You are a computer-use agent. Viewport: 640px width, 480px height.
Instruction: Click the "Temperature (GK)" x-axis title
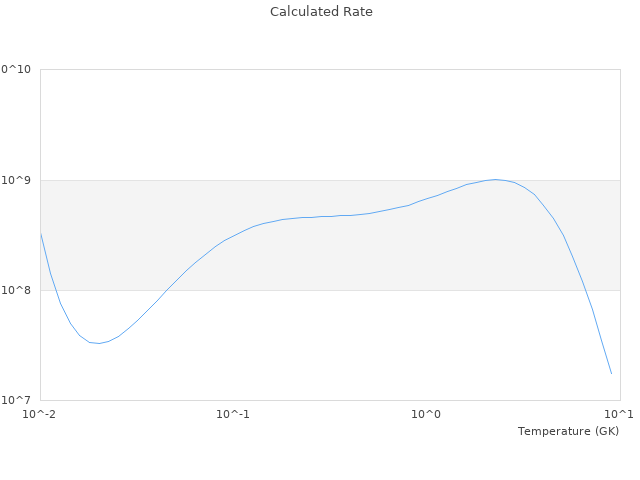[x=568, y=431]
